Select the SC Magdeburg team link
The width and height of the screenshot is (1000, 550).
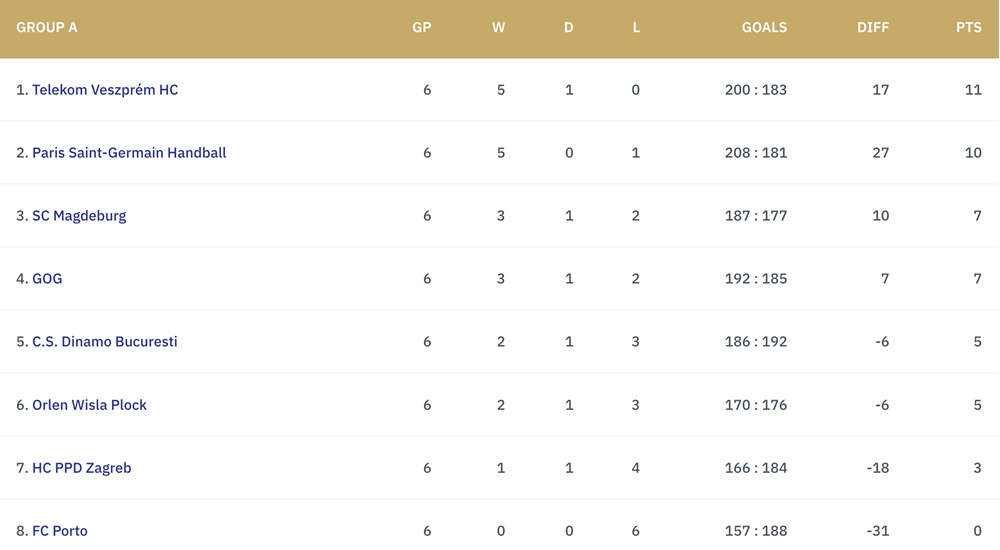79,216
